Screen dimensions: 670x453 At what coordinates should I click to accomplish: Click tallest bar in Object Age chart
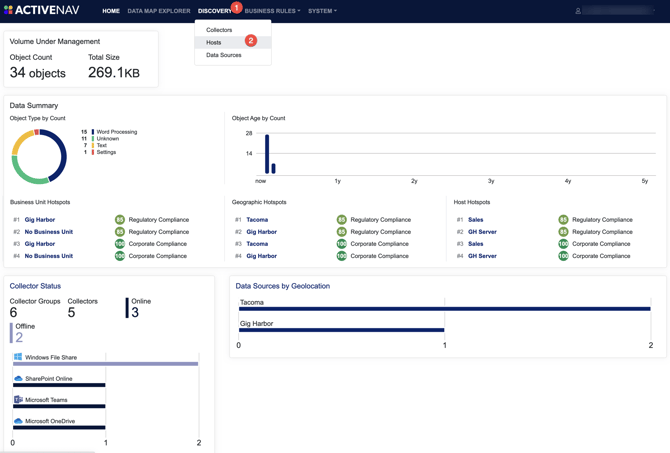[267, 154]
